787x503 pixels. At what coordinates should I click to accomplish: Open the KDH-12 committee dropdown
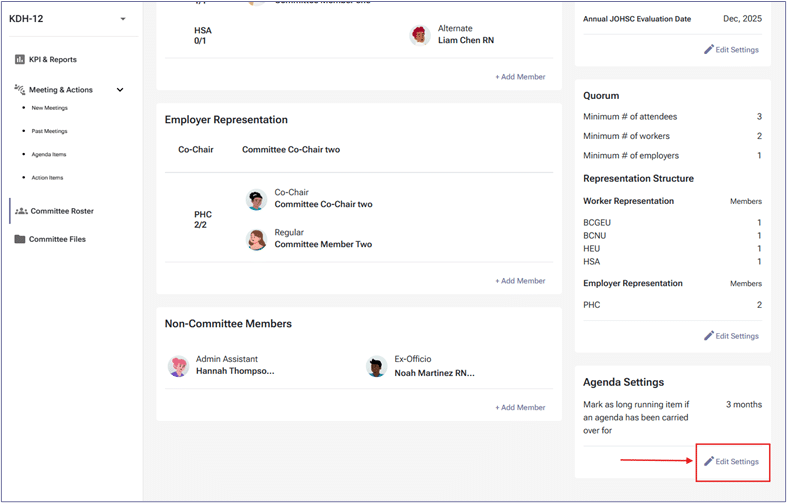[x=122, y=19]
